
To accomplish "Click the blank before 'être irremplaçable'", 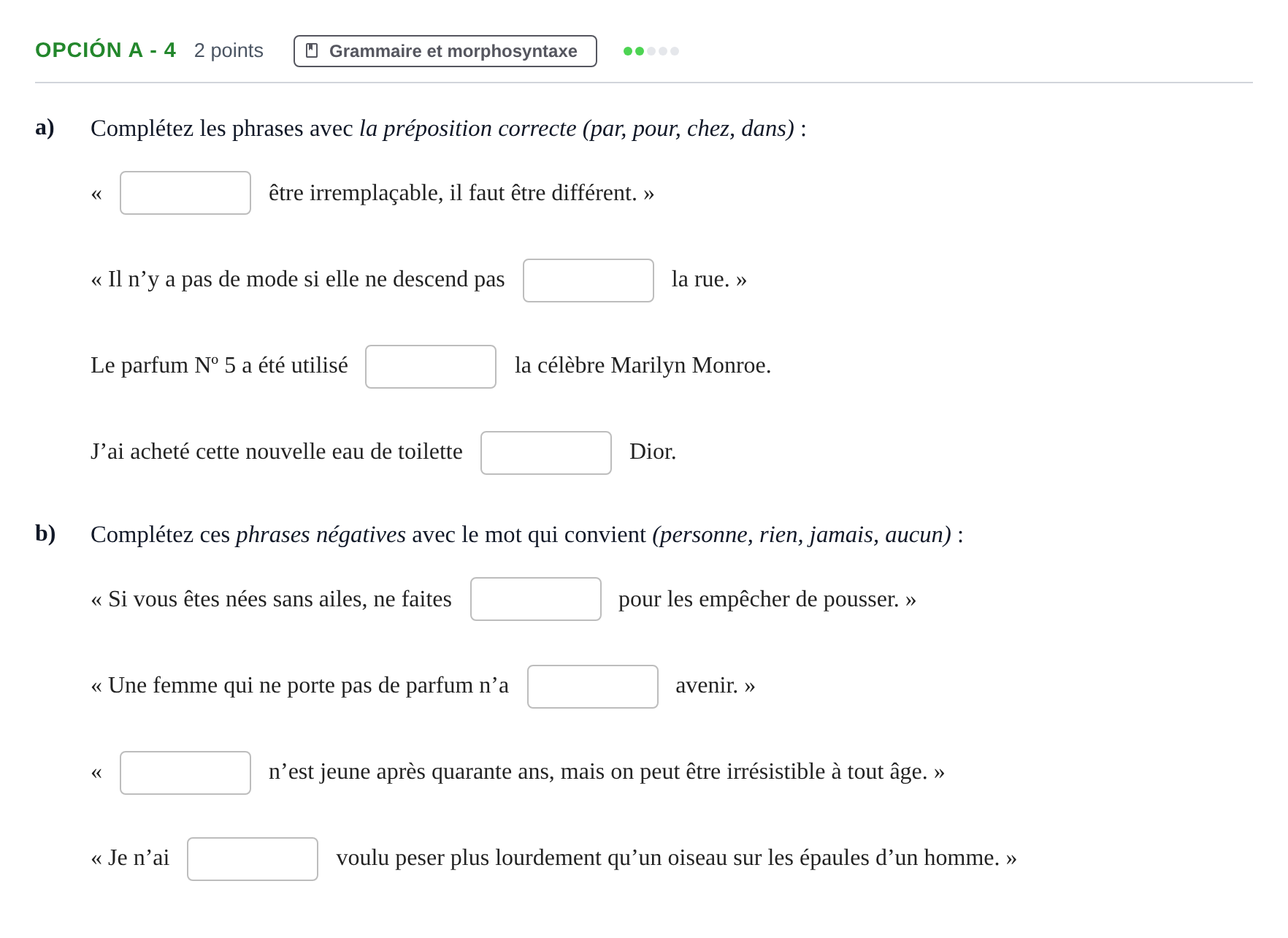I will point(185,193).
